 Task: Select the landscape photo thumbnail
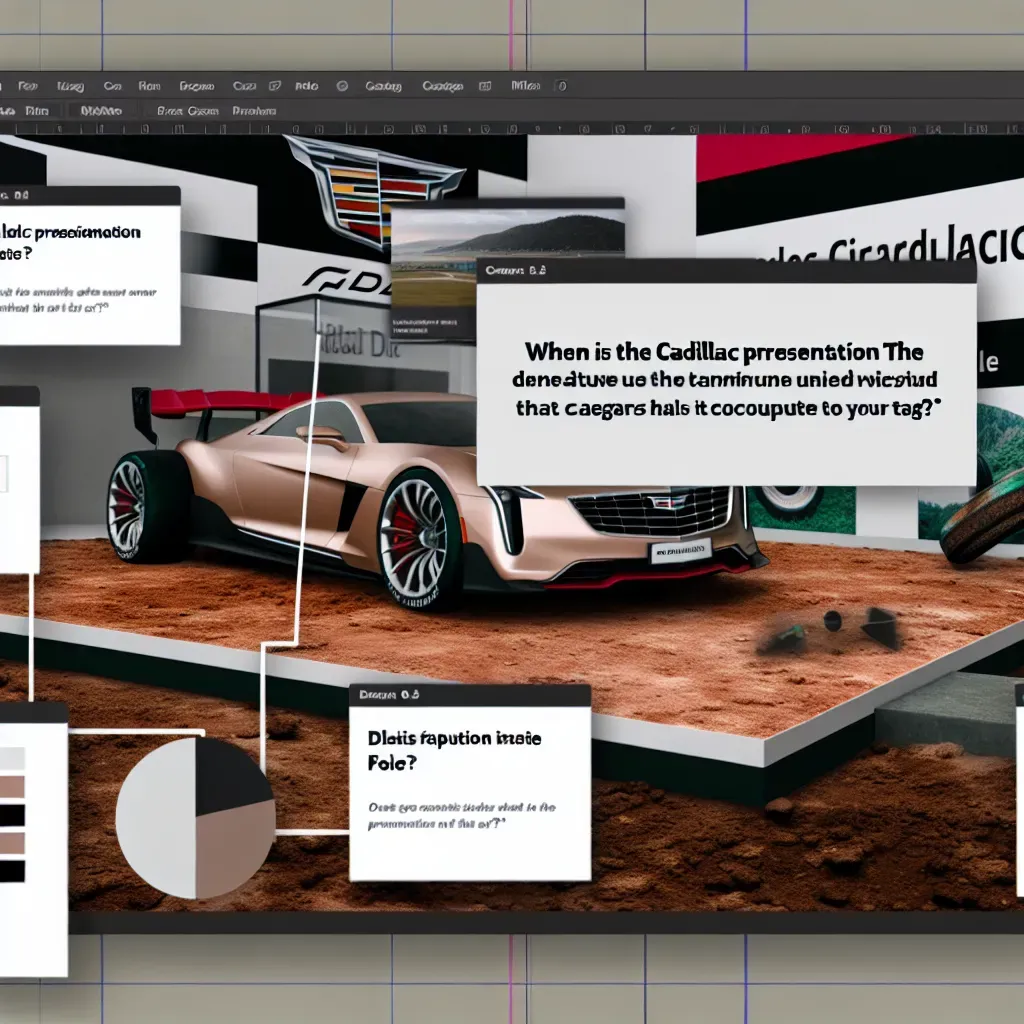coord(507,269)
